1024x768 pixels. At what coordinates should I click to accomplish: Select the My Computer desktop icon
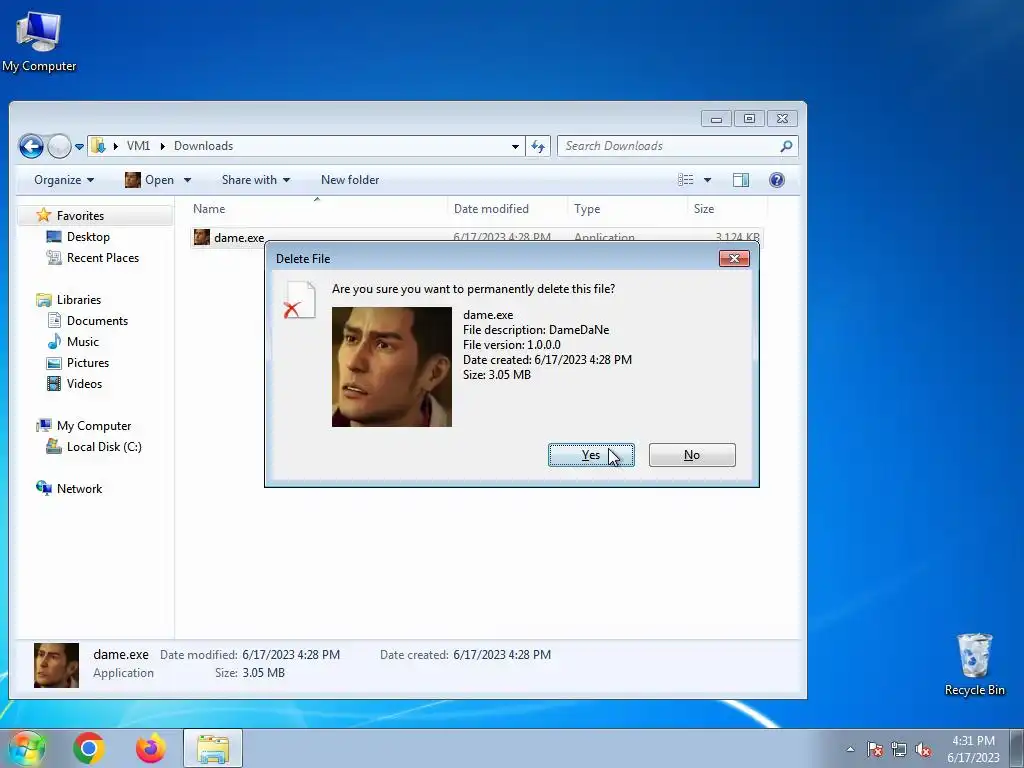point(39,42)
